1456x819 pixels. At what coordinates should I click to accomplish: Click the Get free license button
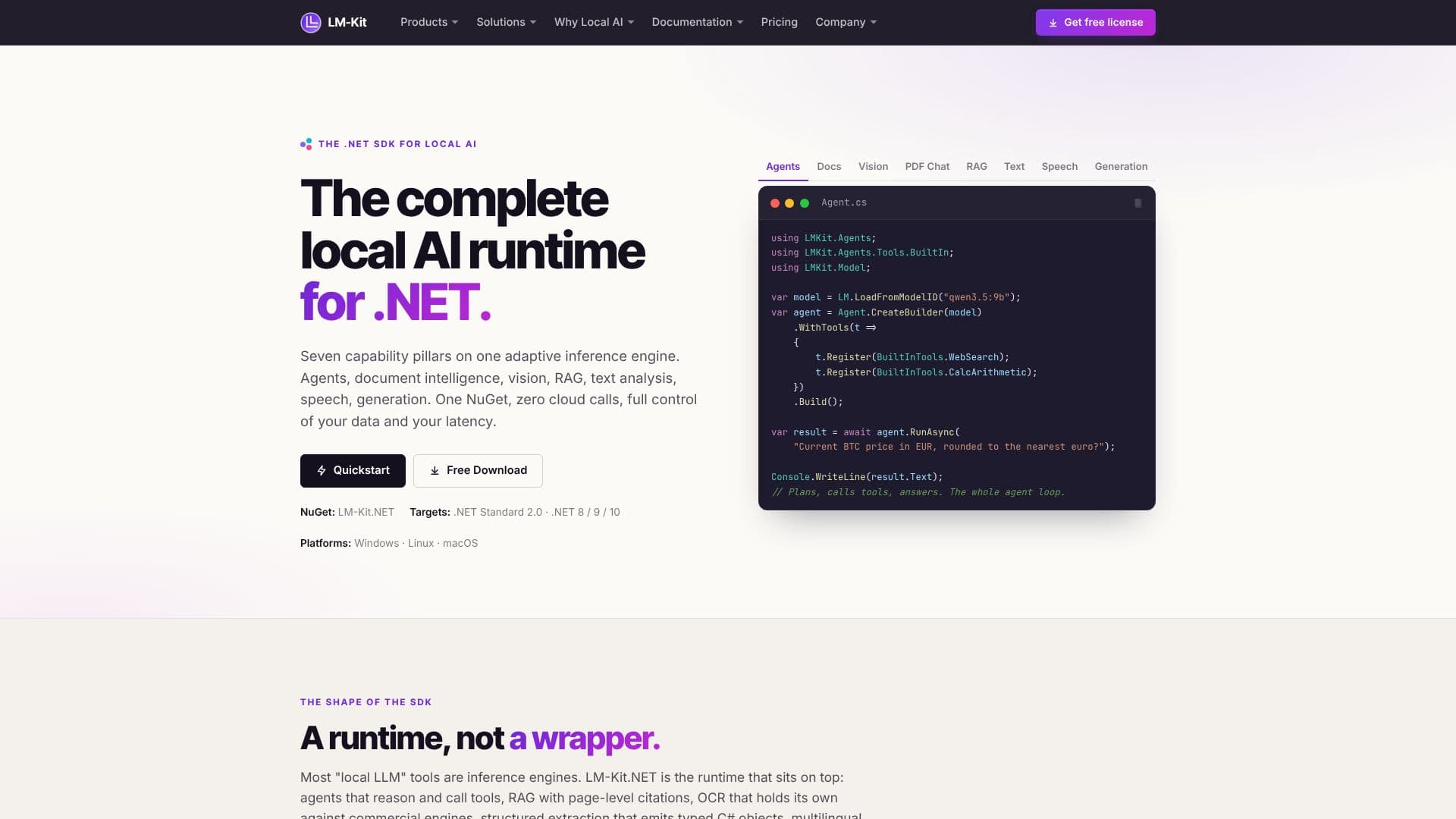click(1095, 23)
